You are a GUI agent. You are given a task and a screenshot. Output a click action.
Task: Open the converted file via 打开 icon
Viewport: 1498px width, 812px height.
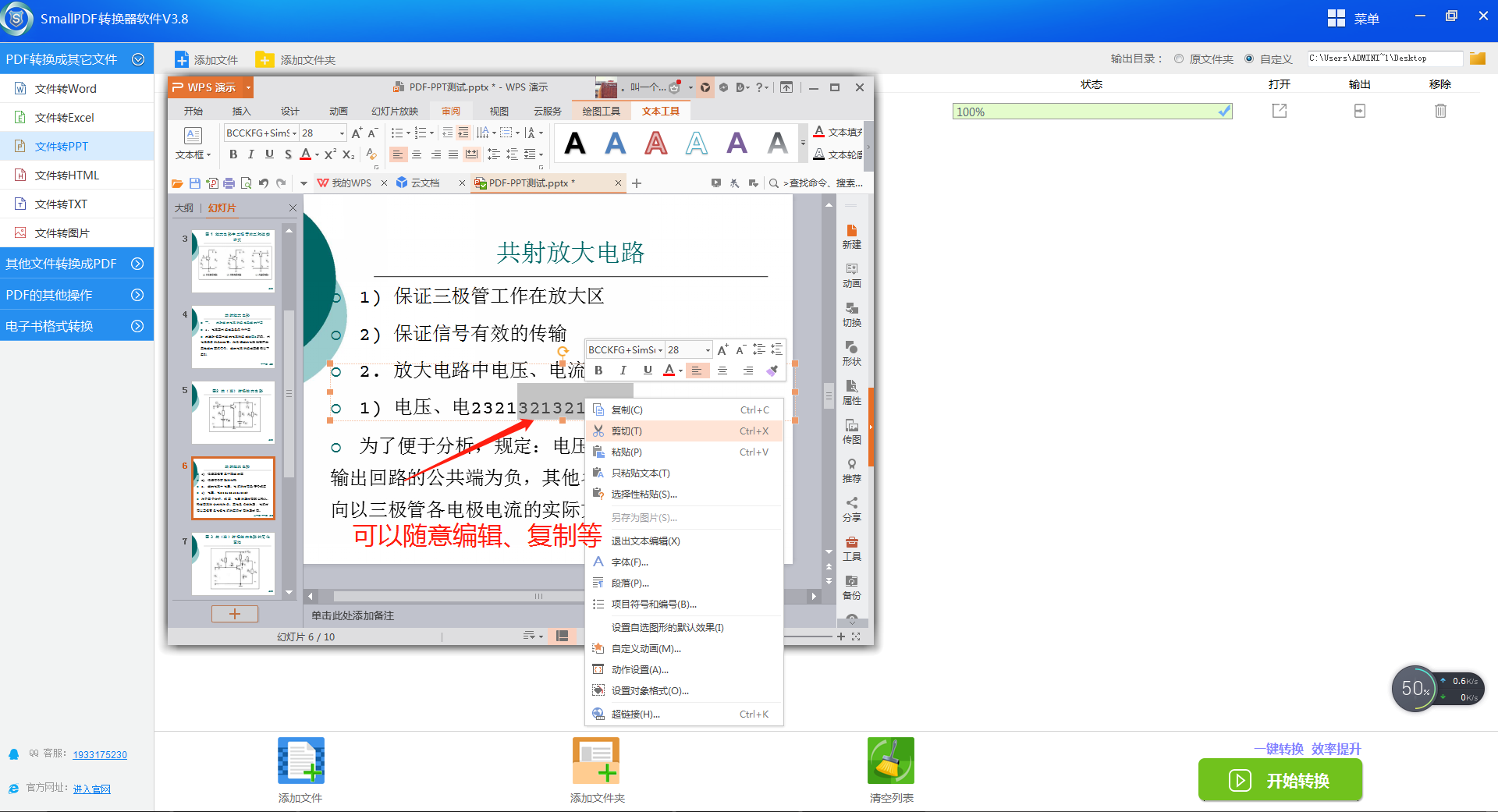[x=1280, y=111]
